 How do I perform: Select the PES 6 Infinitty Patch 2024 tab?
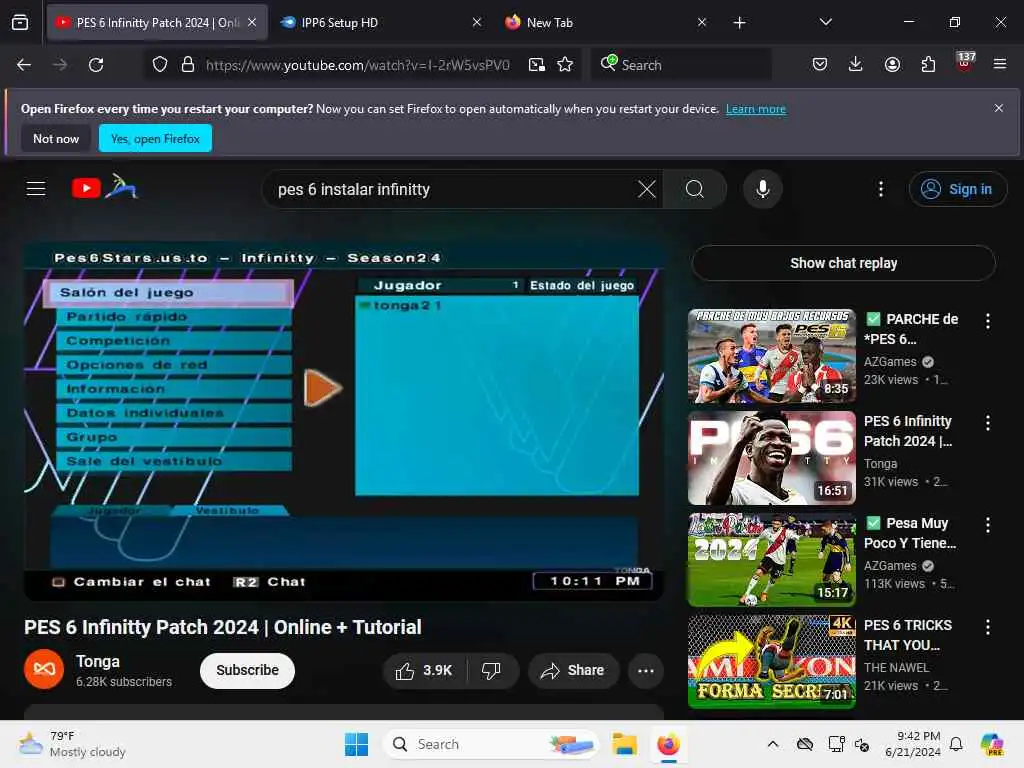pyautogui.click(x=157, y=22)
